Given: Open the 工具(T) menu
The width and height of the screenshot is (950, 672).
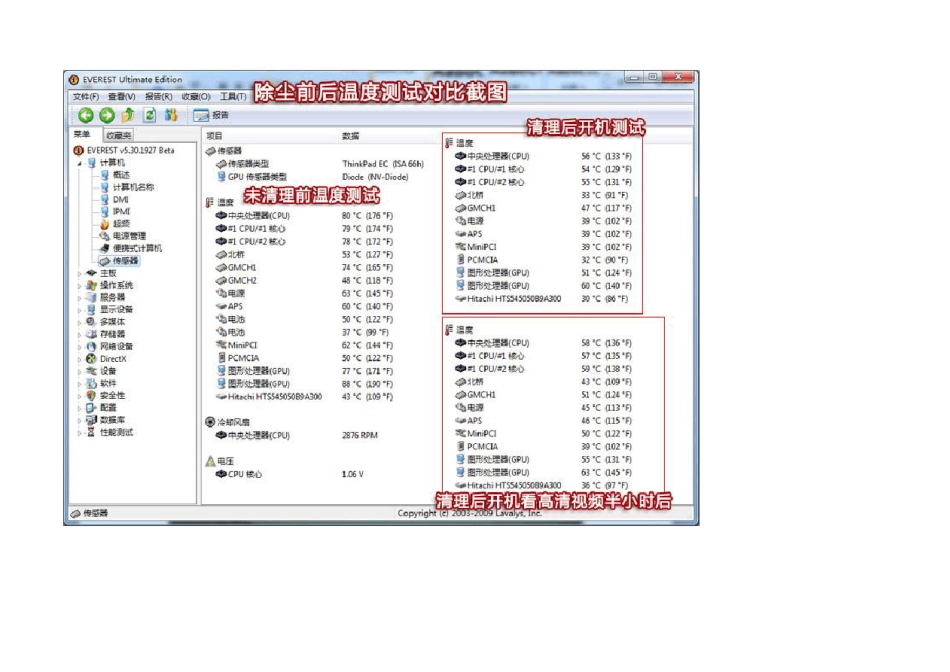Looking at the screenshot, I should (x=233, y=97).
